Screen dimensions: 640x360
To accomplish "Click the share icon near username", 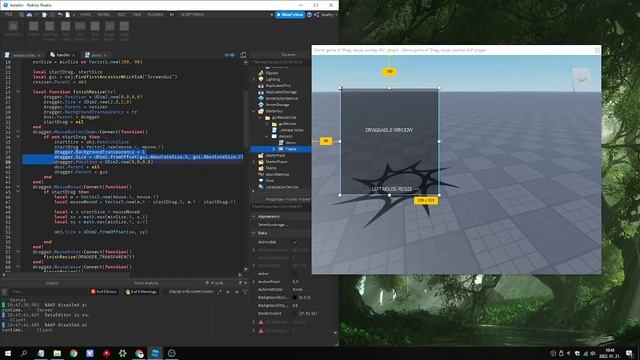I will pos(317,15).
